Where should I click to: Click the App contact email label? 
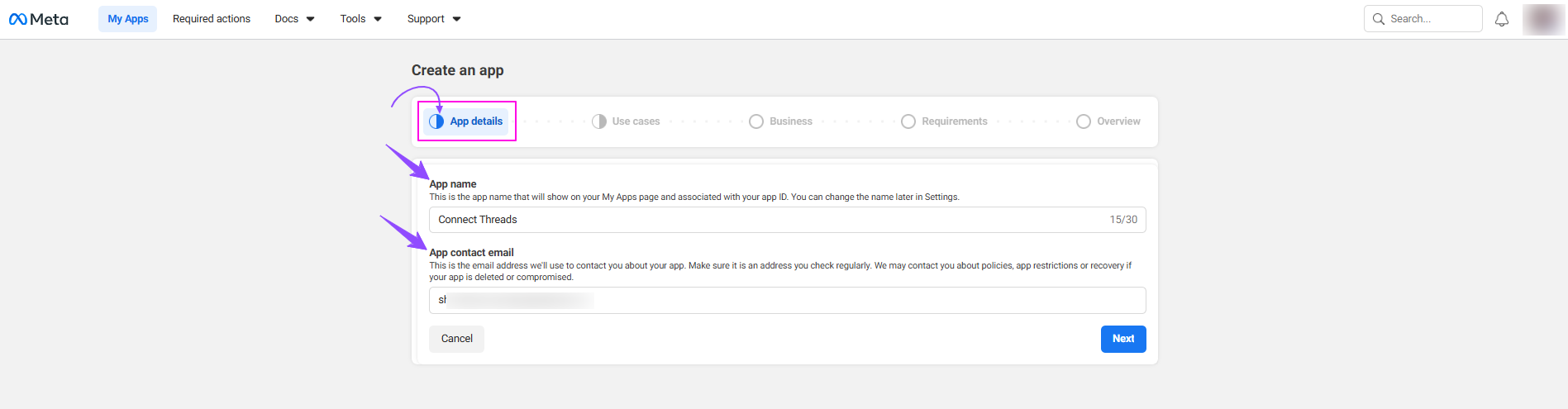[x=471, y=253]
